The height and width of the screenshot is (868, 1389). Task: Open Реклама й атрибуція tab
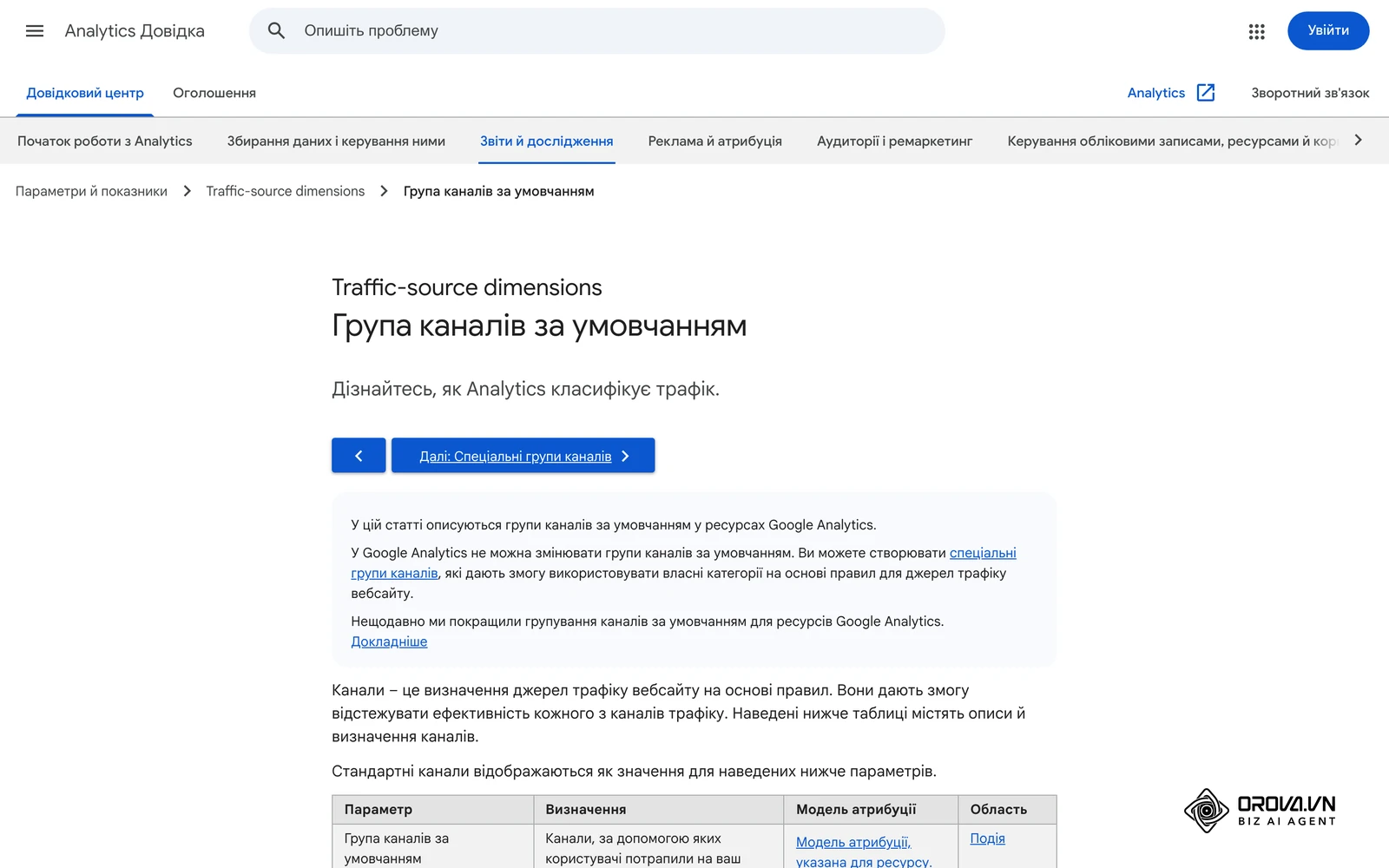tap(715, 141)
